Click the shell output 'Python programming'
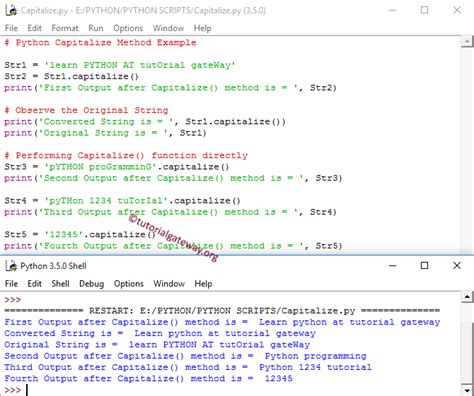Image resolution: width=474 pixels, height=396 pixels. point(316,356)
